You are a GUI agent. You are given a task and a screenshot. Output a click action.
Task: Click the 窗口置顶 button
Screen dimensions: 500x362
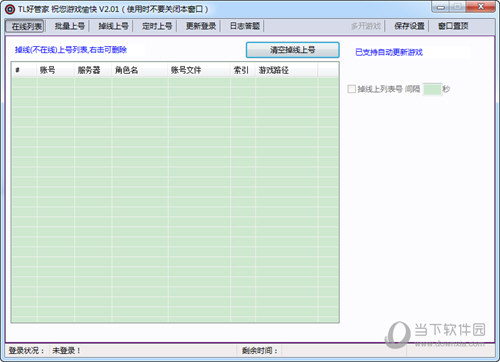[453, 26]
